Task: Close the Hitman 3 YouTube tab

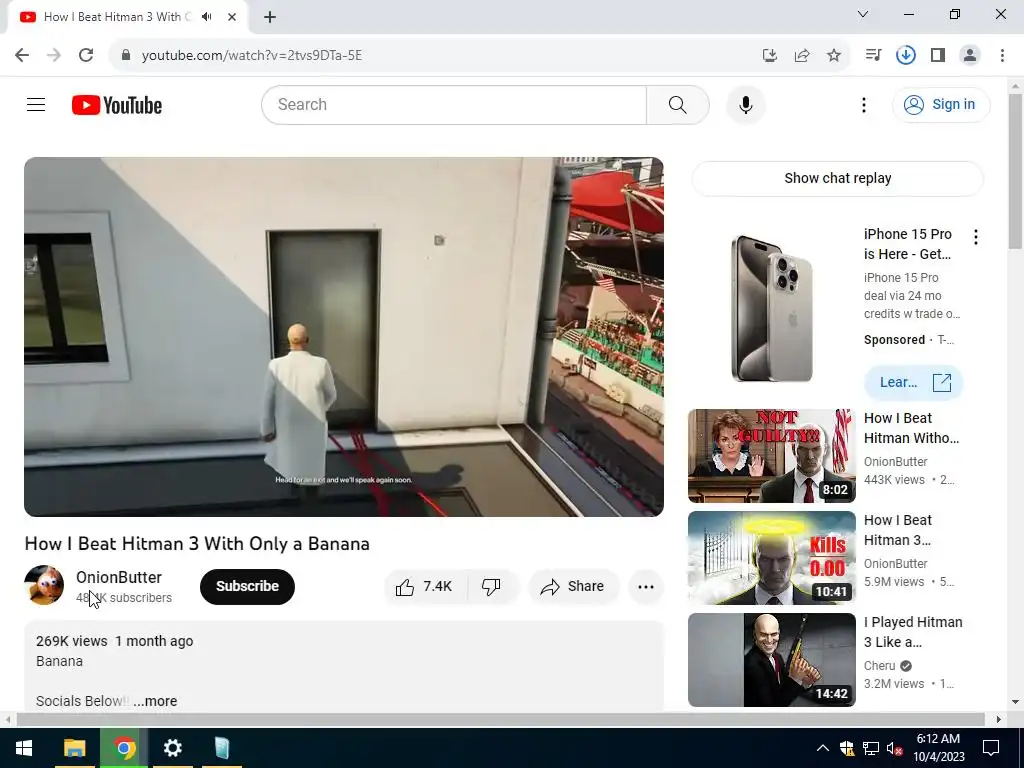Action: (x=232, y=17)
